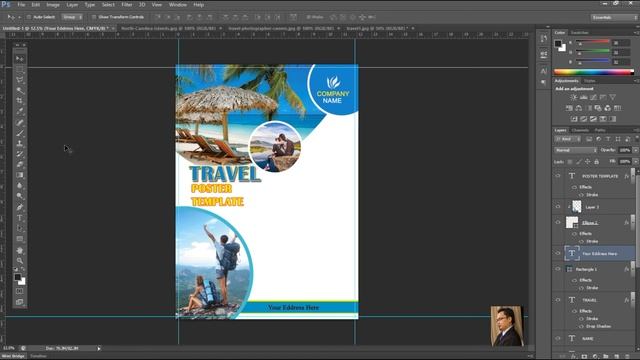The width and height of the screenshot is (640, 360).
Task: Select the Rectangular Marquee tool
Action: [20, 69]
